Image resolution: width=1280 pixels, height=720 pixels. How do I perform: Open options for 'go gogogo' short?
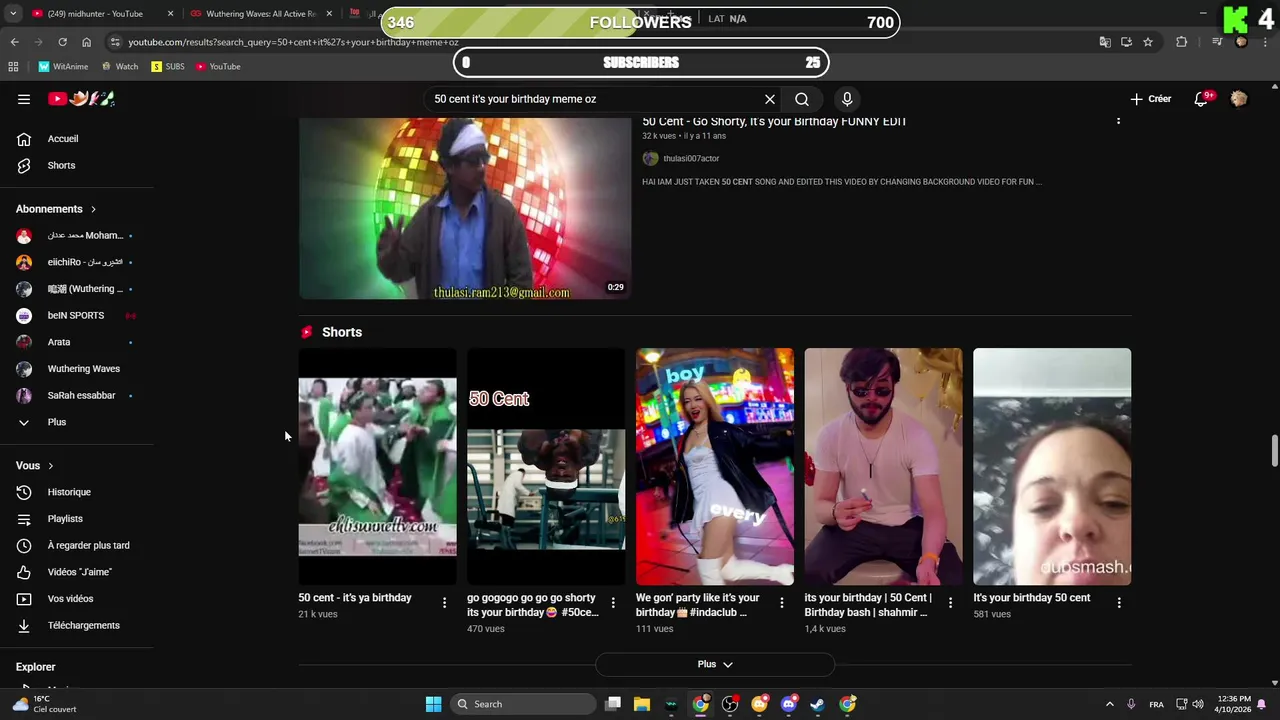point(613,603)
